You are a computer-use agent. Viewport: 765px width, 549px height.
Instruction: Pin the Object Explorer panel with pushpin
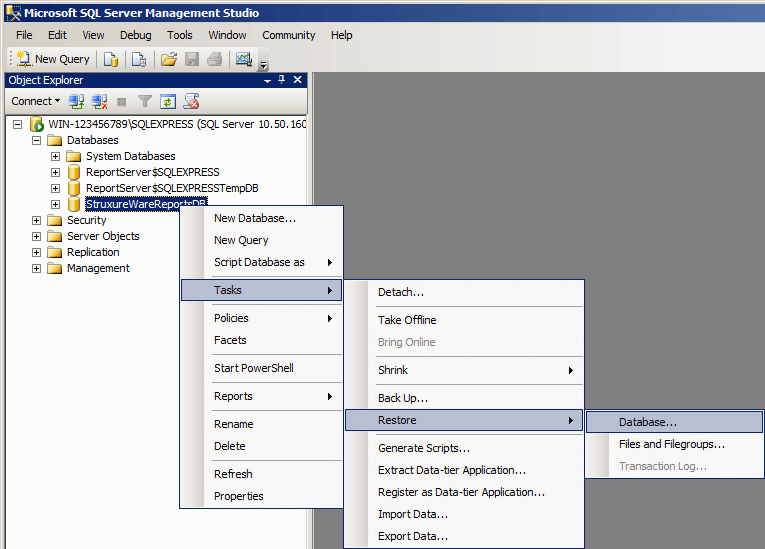[x=282, y=80]
